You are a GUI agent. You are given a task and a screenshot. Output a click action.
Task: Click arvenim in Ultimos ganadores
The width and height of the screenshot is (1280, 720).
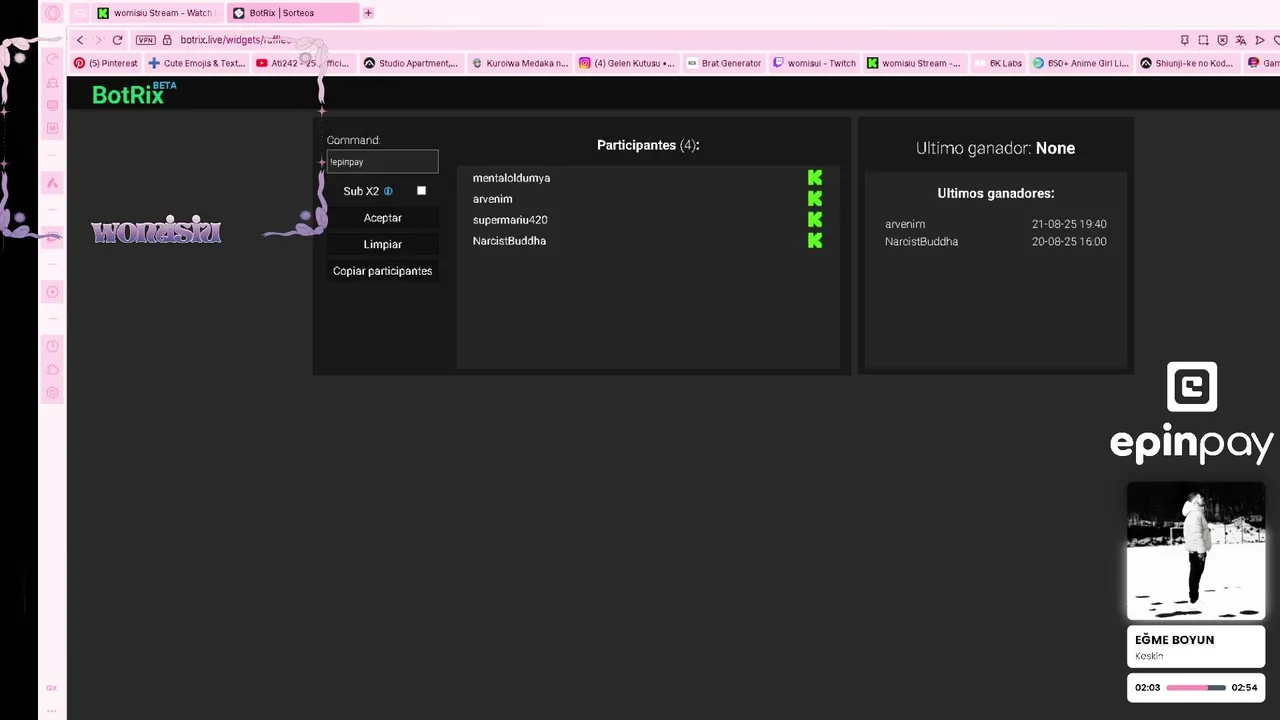tap(905, 224)
